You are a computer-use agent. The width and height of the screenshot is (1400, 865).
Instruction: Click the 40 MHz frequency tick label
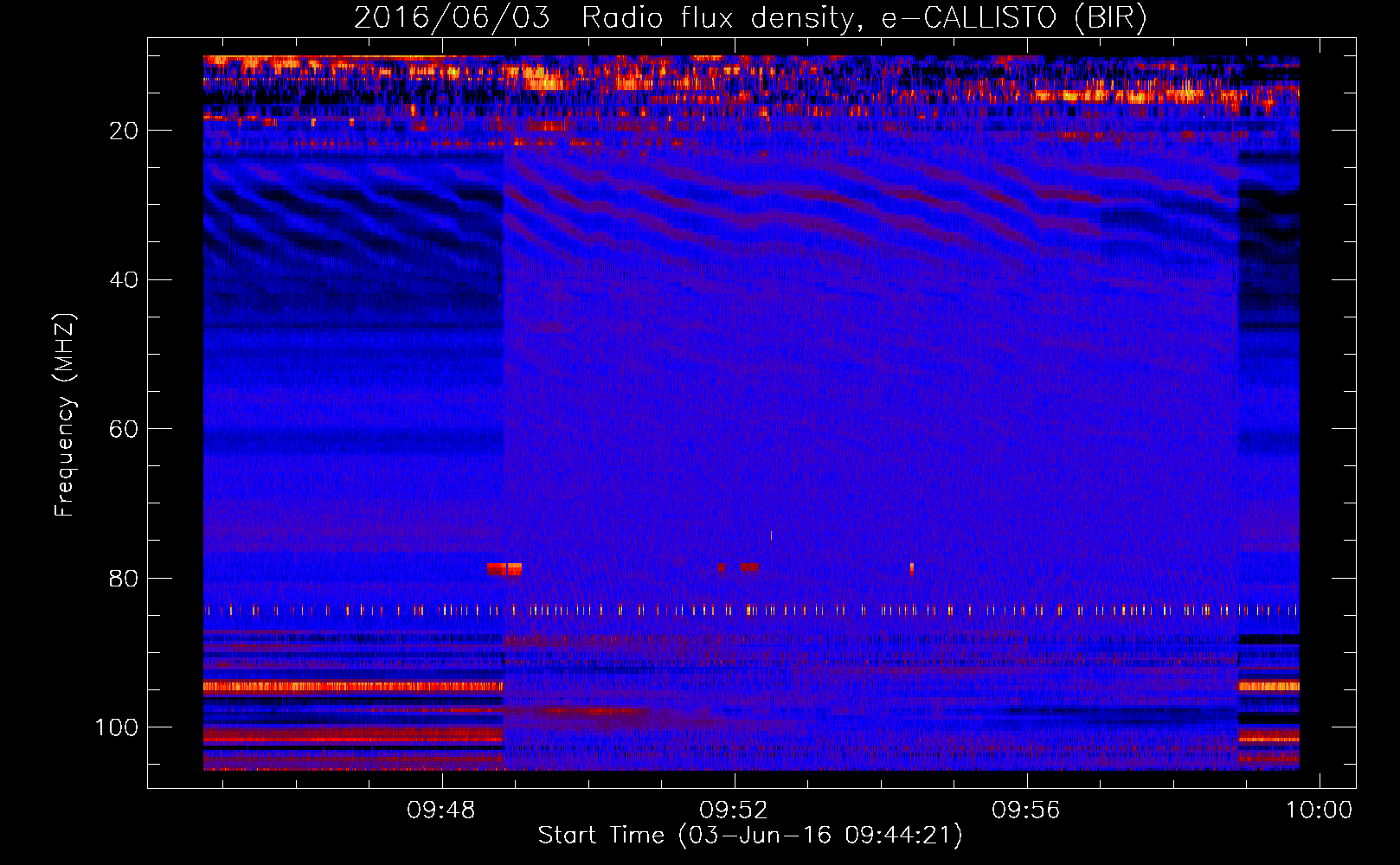click(x=125, y=280)
